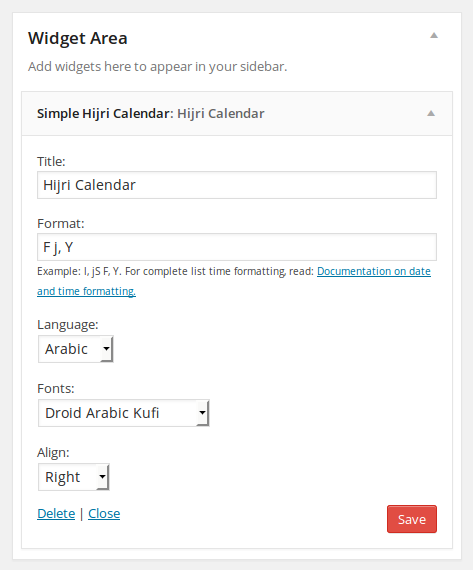Click the 'Language:' label
This screenshot has width=473, height=570.
point(68,325)
